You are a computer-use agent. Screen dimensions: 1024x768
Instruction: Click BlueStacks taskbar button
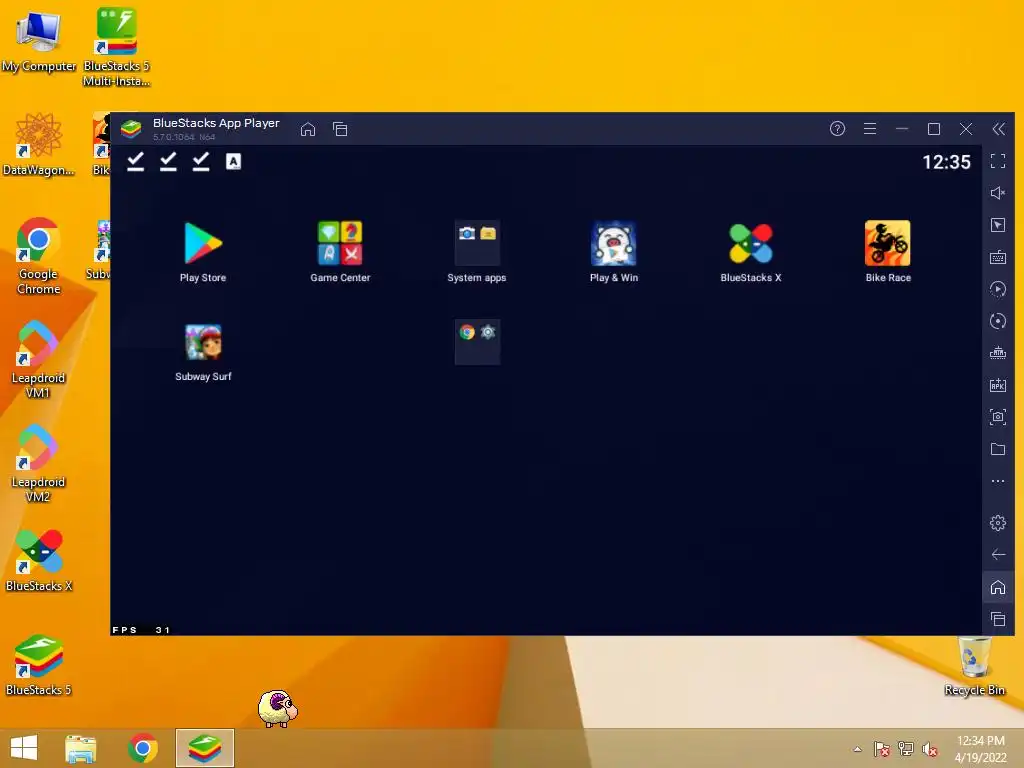pos(204,748)
